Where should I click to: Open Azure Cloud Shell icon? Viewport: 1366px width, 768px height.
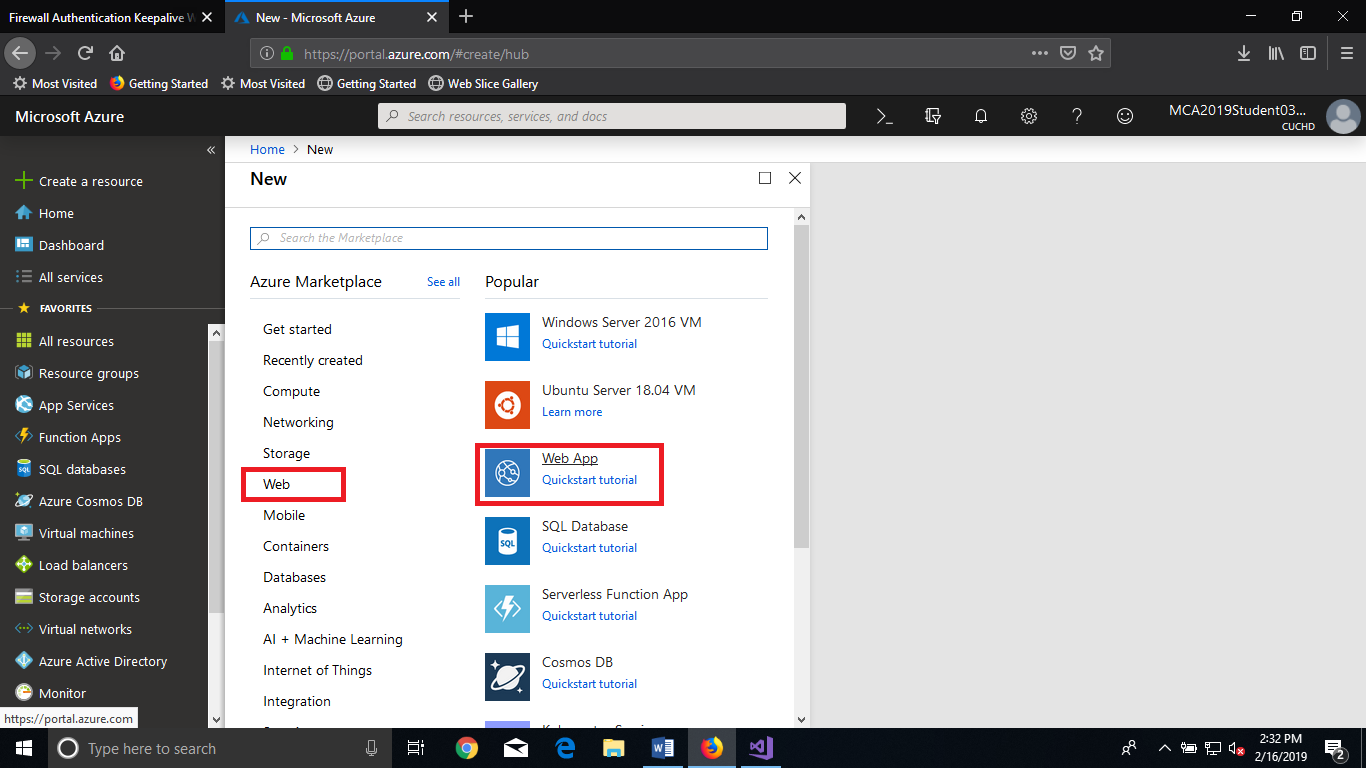tap(884, 116)
